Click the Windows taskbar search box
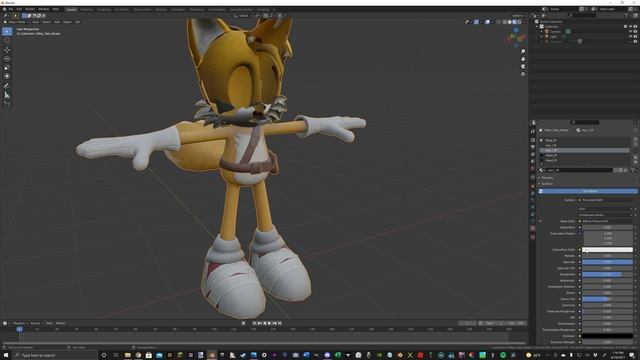This screenshot has width=640, height=360. 55,355
